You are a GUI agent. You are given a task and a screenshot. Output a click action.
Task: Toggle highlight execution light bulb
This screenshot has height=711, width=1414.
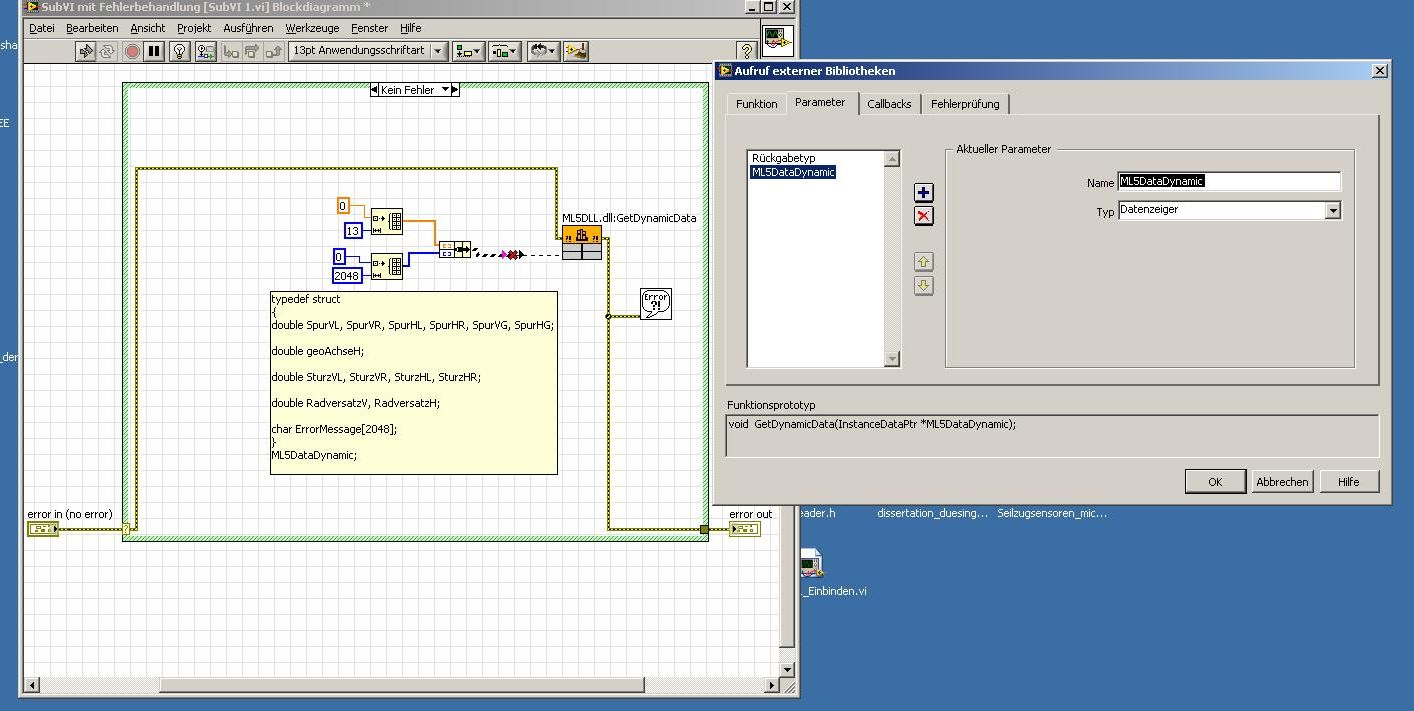click(x=180, y=51)
